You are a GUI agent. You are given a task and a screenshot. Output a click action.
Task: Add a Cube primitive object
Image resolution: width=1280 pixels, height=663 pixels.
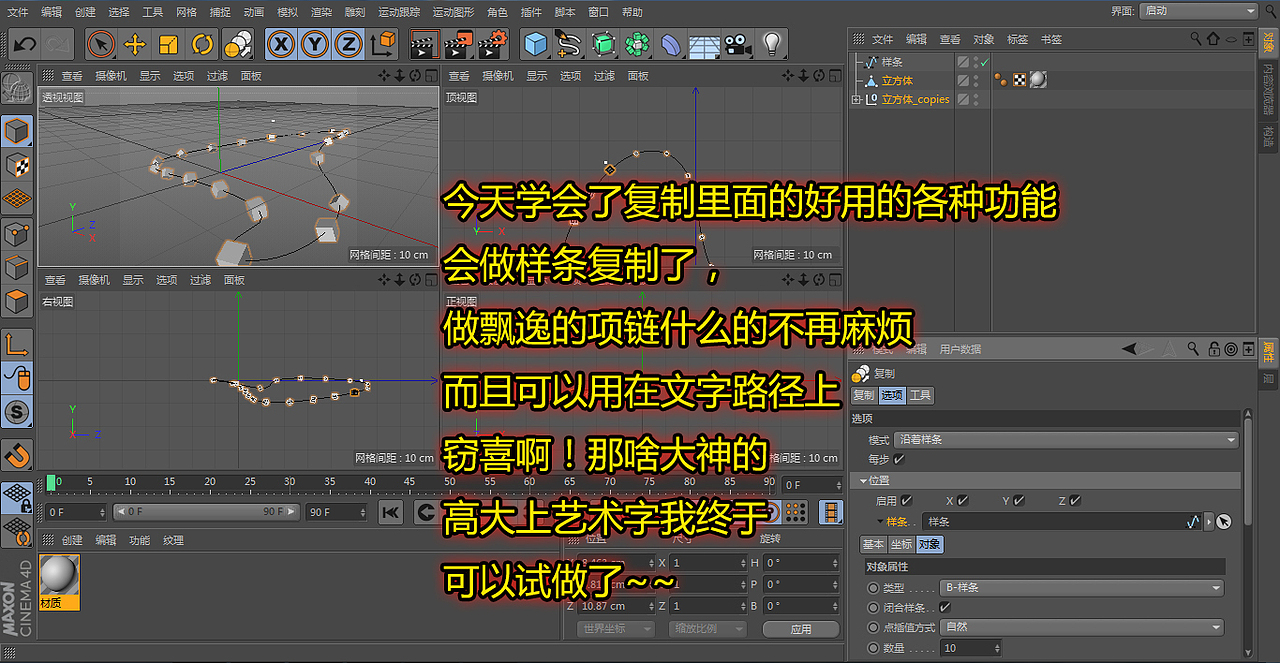(x=537, y=44)
